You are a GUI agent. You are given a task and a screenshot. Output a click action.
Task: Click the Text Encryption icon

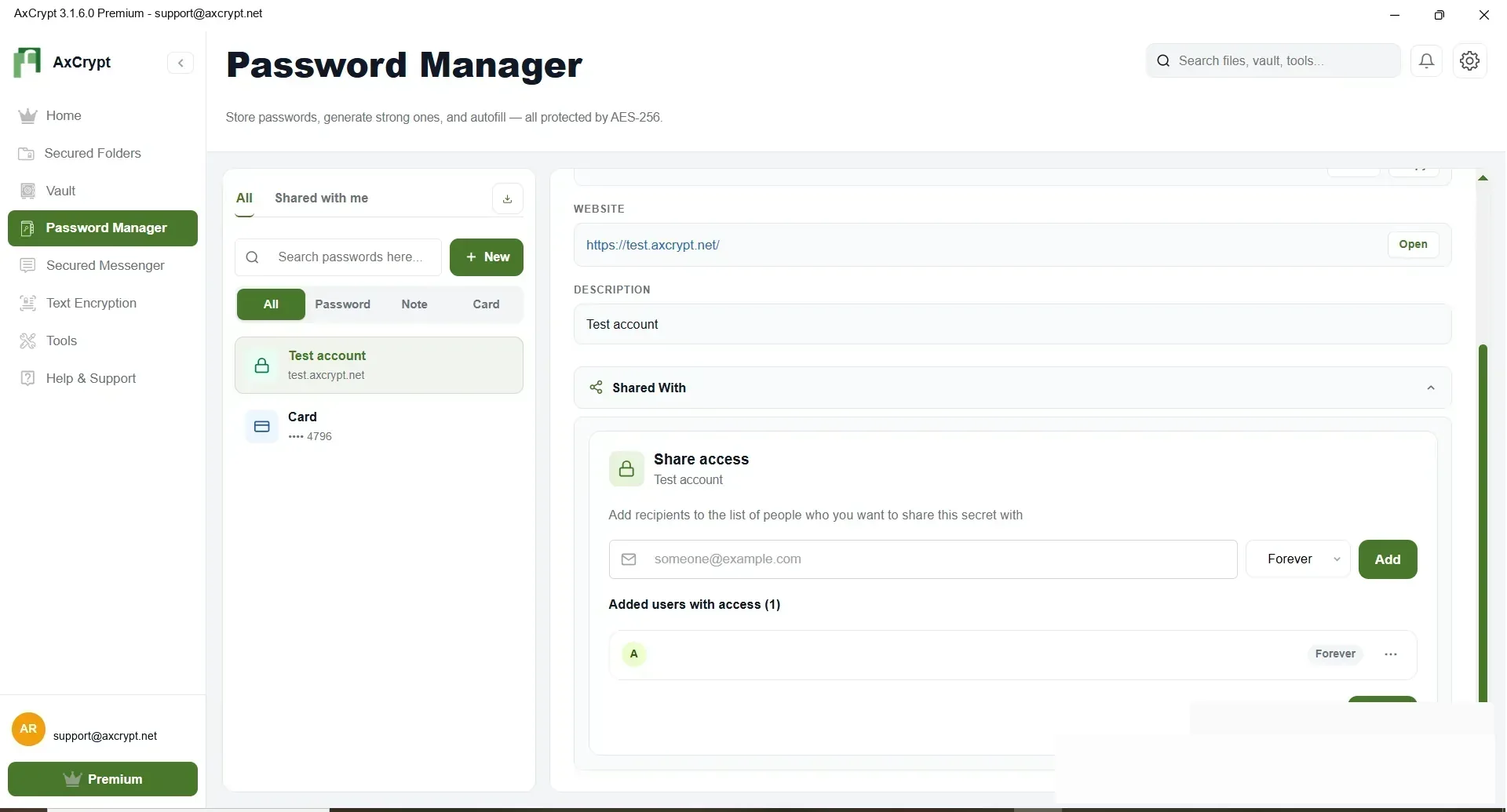(27, 304)
